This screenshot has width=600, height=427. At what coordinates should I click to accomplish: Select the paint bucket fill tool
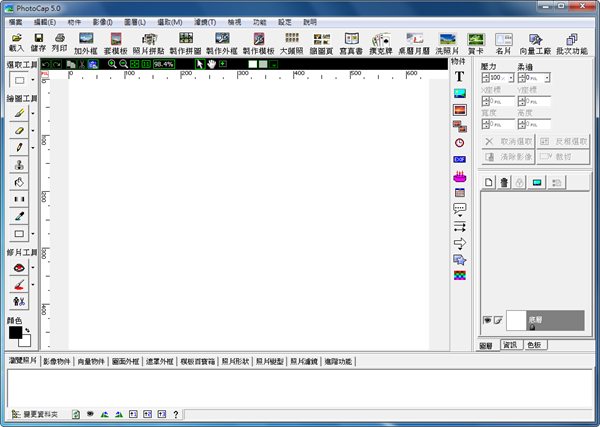19,182
